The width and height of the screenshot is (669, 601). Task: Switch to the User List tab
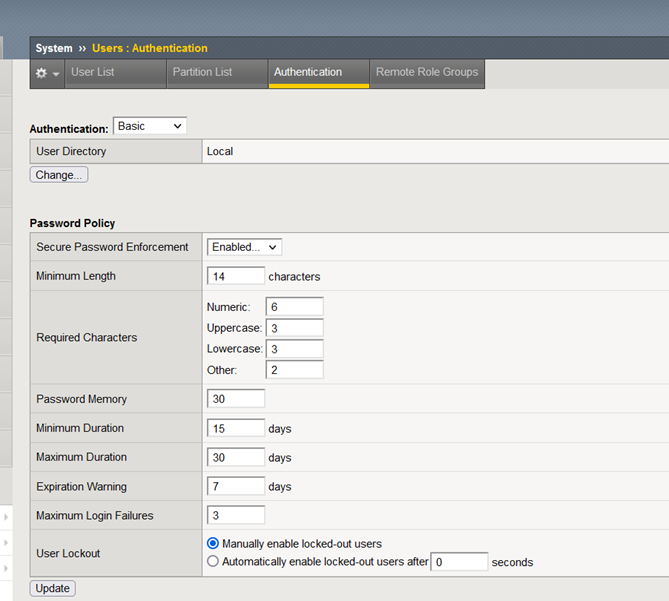click(x=93, y=73)
